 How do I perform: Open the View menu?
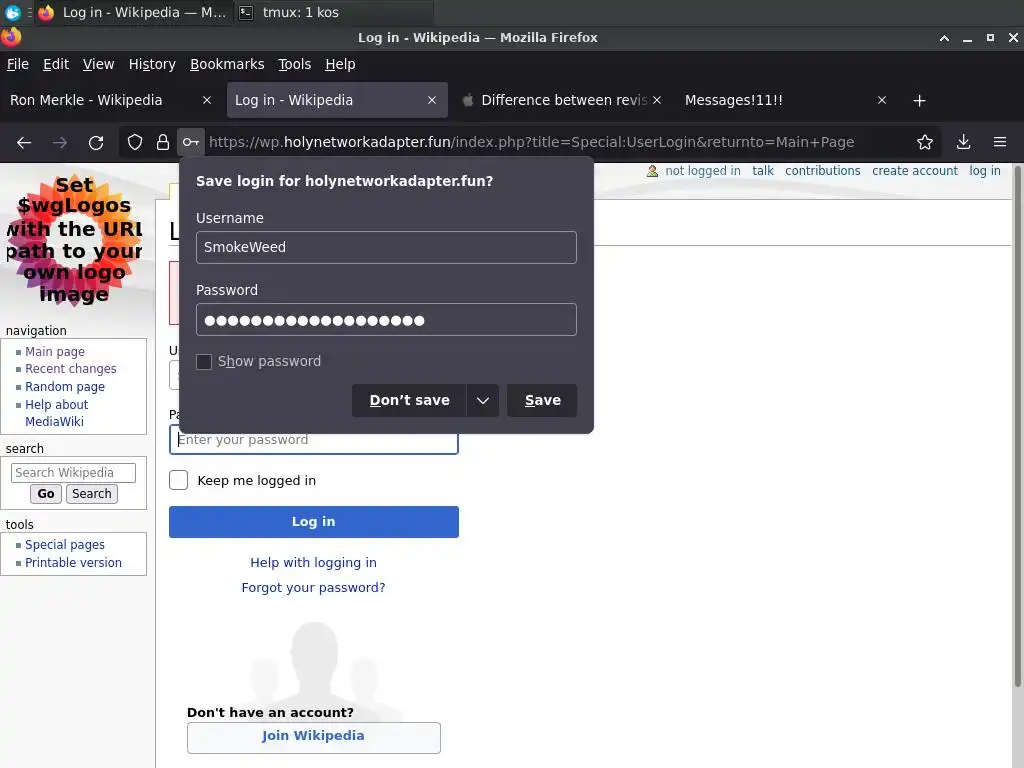99,64
